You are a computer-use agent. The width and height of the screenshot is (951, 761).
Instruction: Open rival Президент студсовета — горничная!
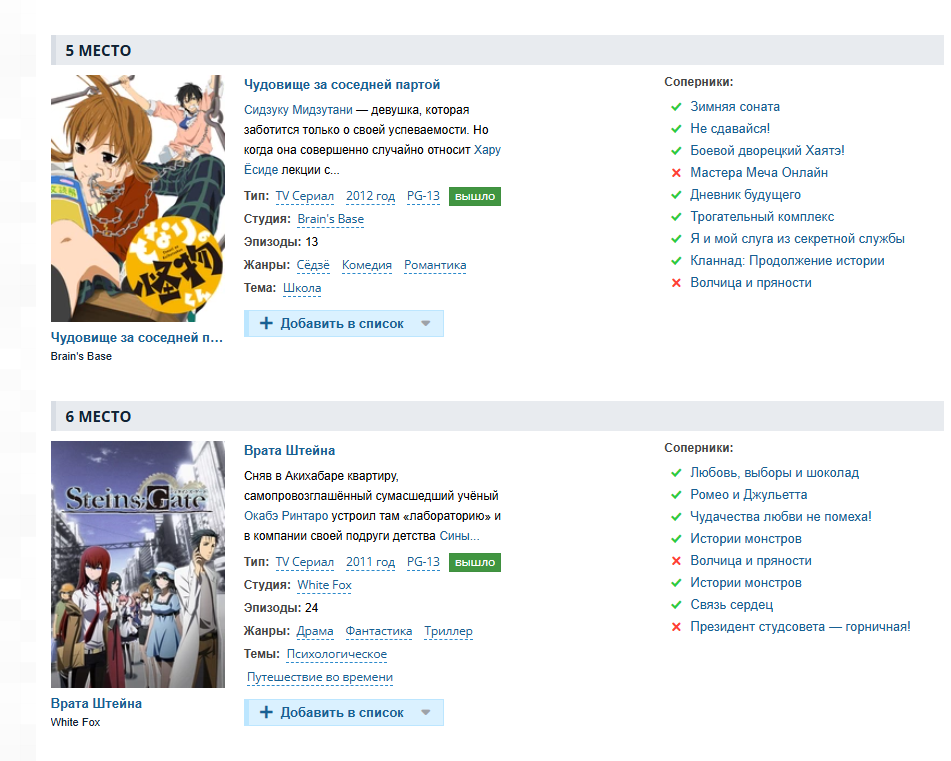[801, 627]
